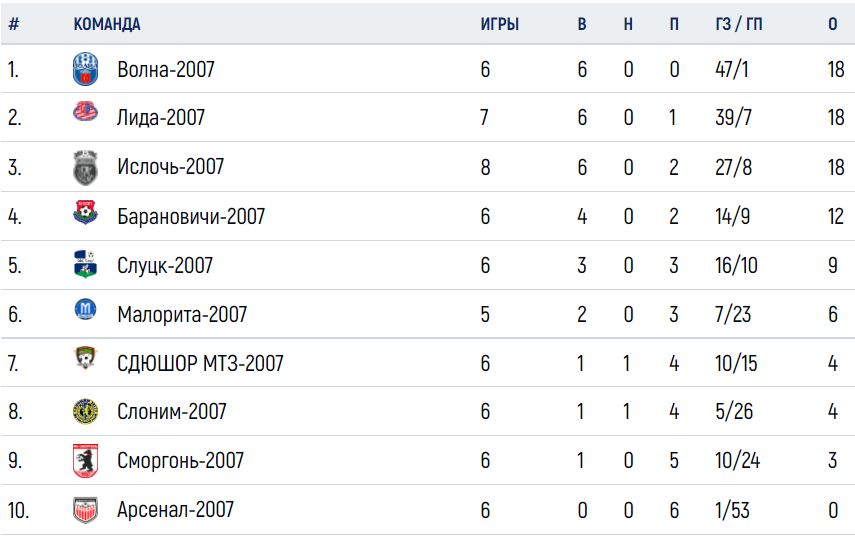The image size is (855, 539).
Task: Click the Слоним-2007 round yellow badge
Action: 86,411
